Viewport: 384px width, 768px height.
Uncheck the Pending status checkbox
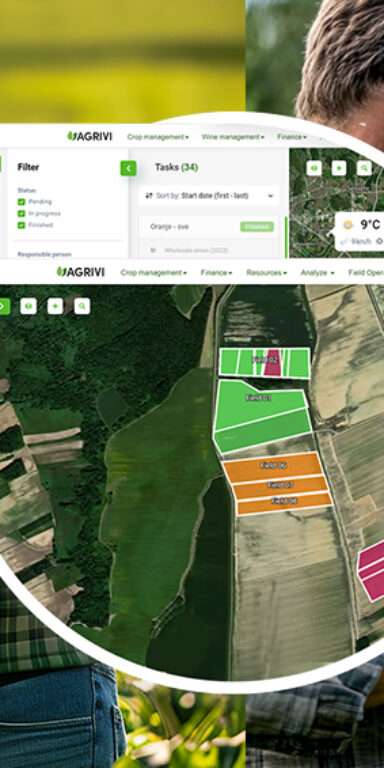(x=21, y=202)
